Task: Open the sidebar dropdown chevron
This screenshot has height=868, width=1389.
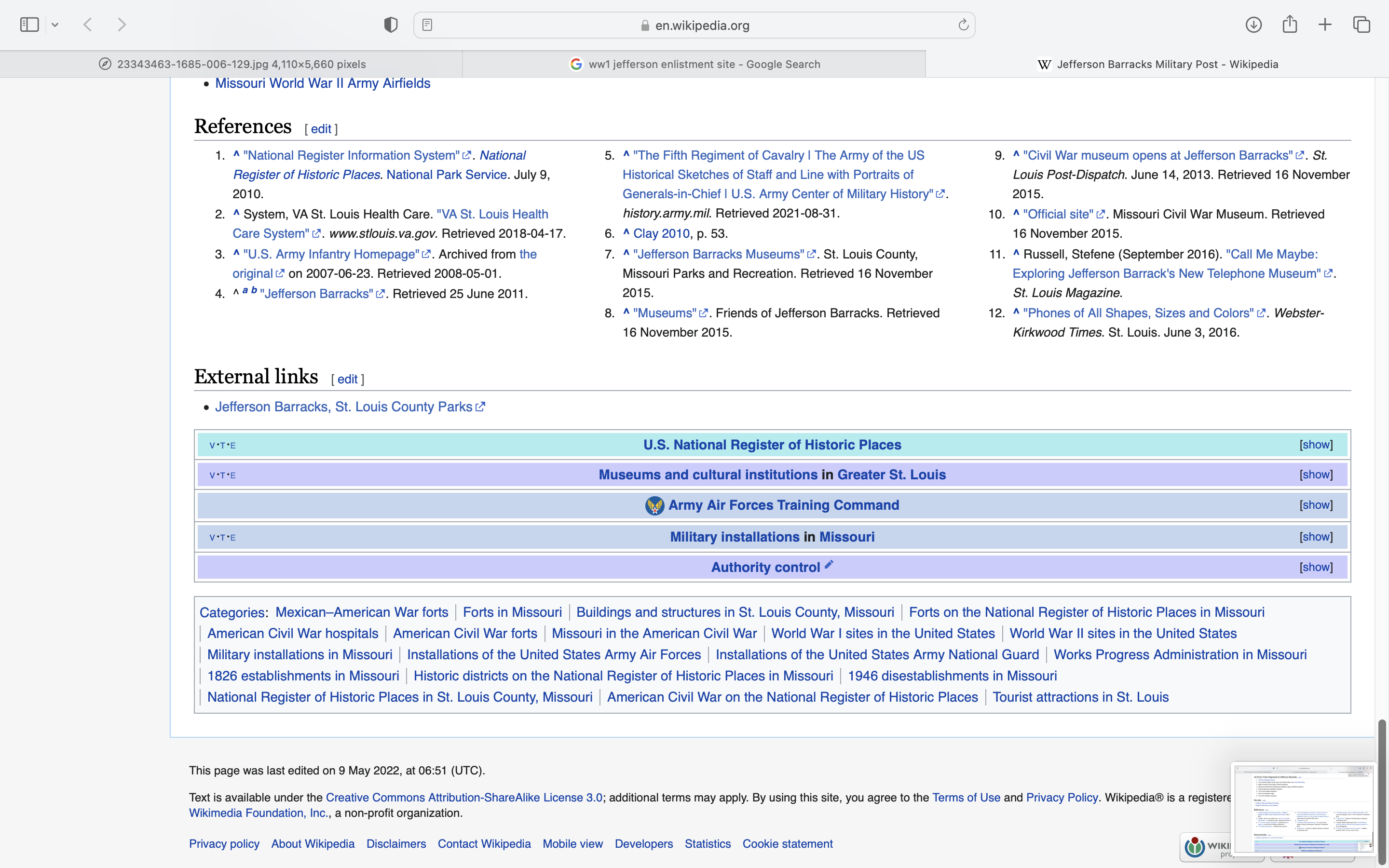Action: pyautogui.click(x=55, y=25)
